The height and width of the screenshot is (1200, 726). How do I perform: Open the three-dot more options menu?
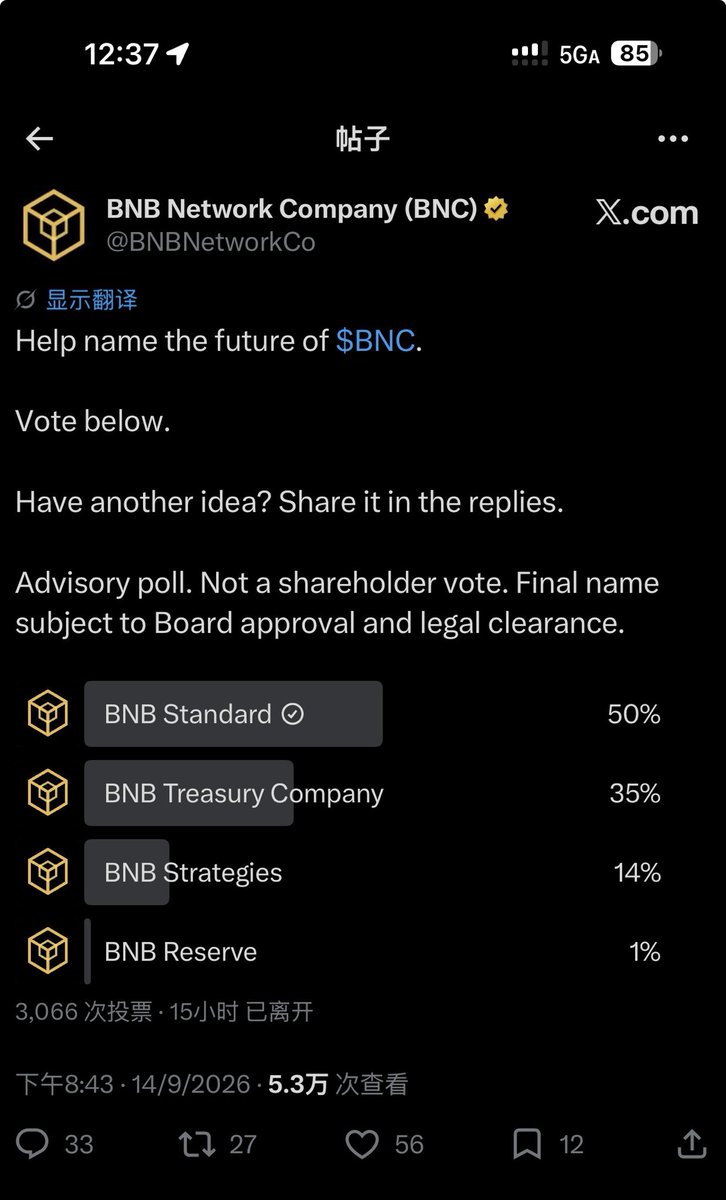[673, 139]
